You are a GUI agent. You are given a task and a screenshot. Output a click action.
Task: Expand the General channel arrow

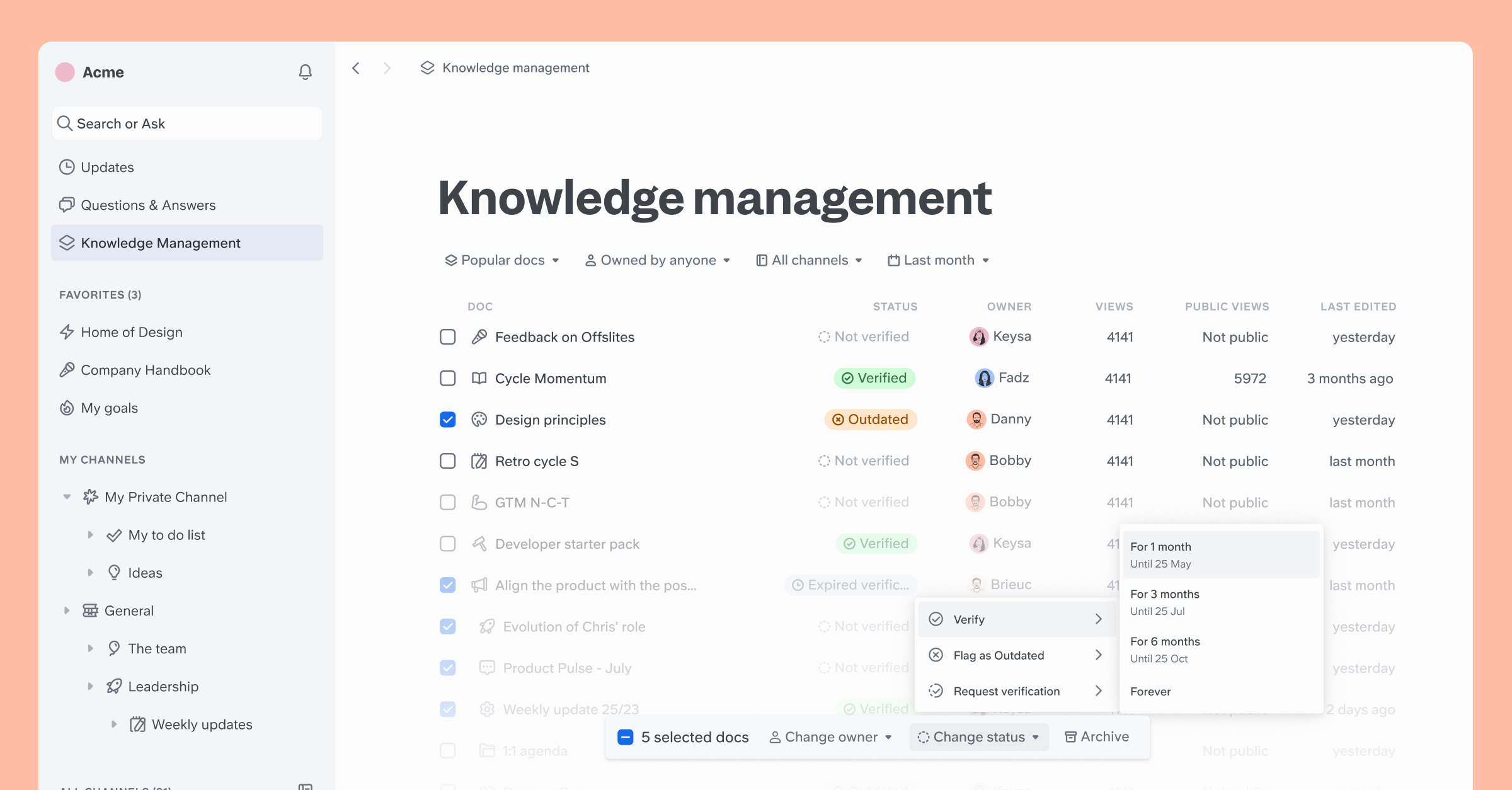click(67, 610)
